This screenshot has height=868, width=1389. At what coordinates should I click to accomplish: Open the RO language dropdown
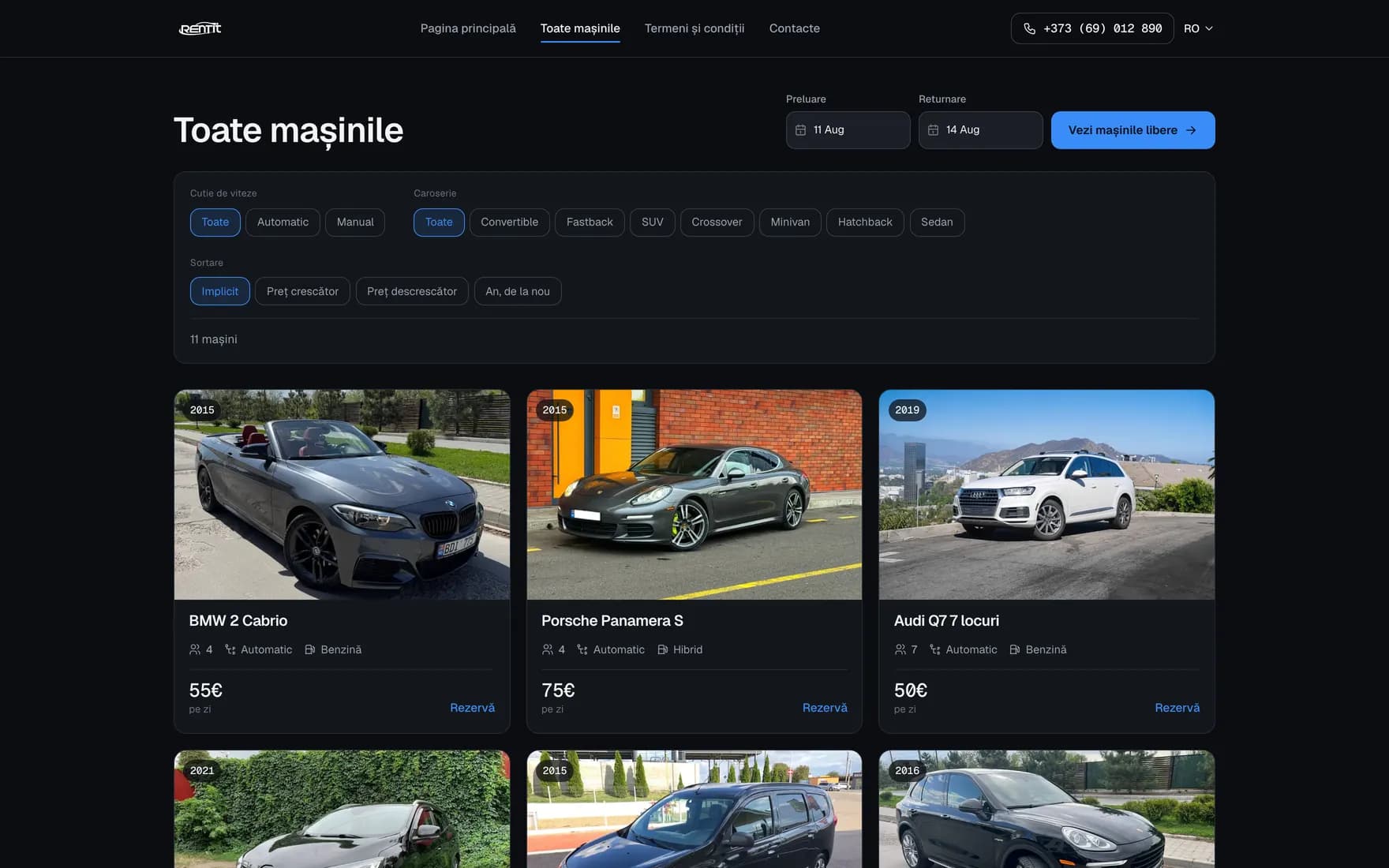coord(1198,28)
